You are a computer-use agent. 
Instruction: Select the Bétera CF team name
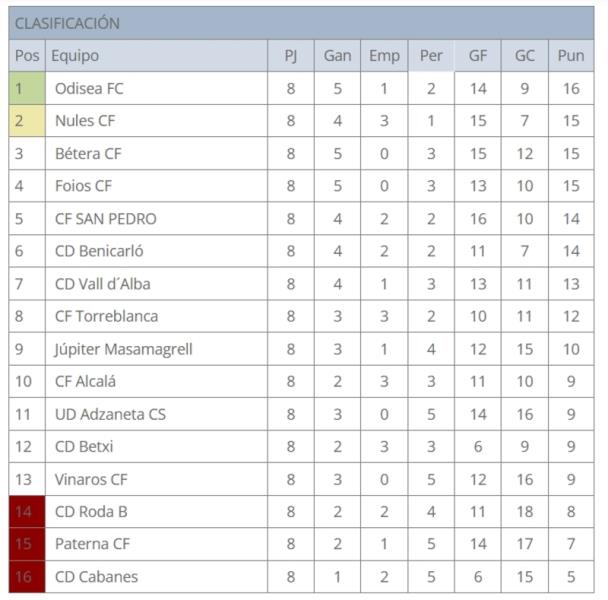tap(88, 153)
